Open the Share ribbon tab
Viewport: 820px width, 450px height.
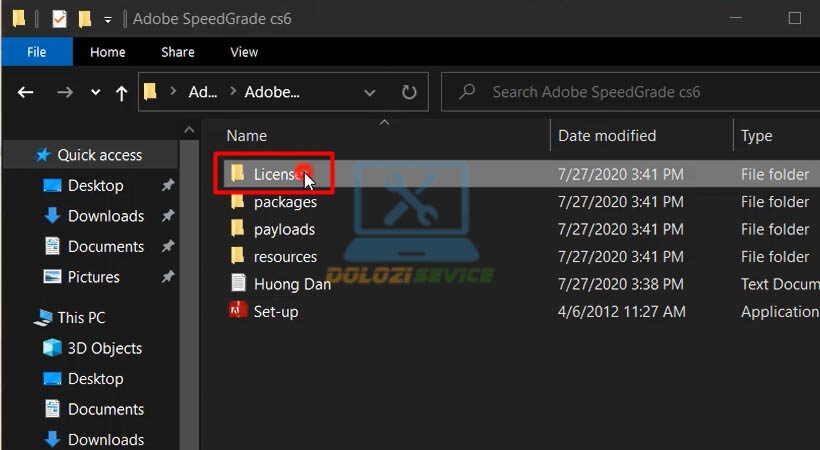tap(178, 52)
